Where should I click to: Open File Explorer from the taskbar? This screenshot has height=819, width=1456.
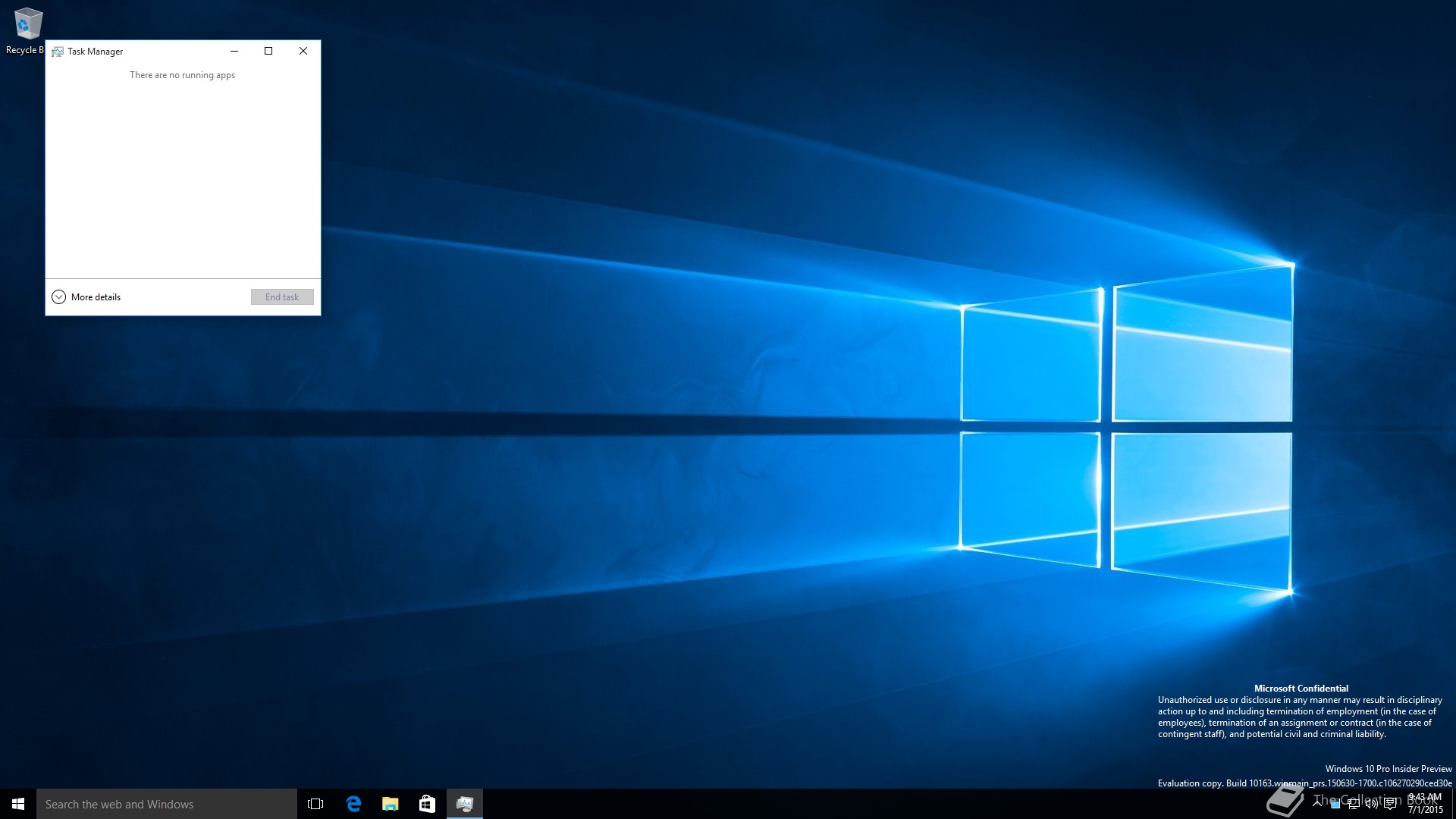click(x=391, y=804)
